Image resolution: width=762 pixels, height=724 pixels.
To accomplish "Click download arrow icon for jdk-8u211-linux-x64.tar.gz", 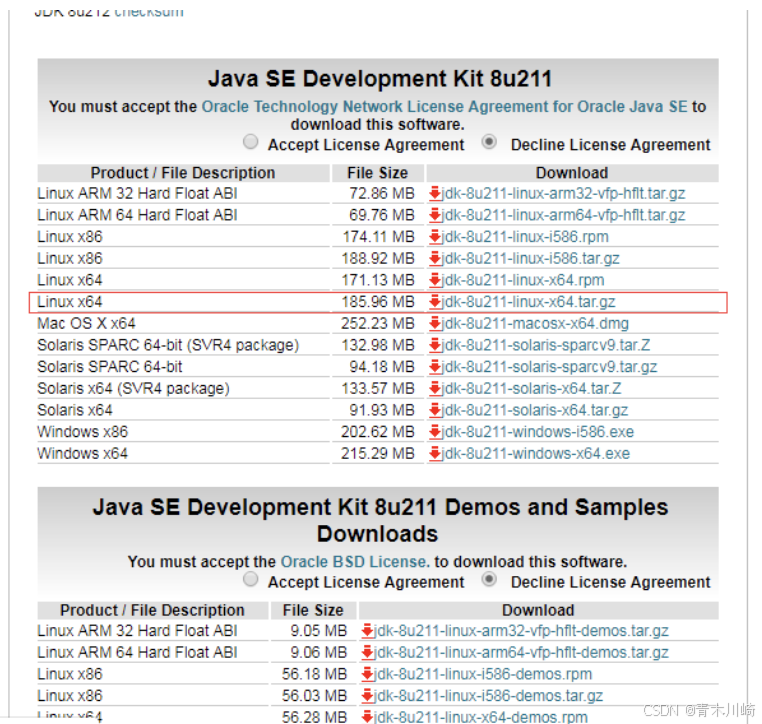I will 435,302.
